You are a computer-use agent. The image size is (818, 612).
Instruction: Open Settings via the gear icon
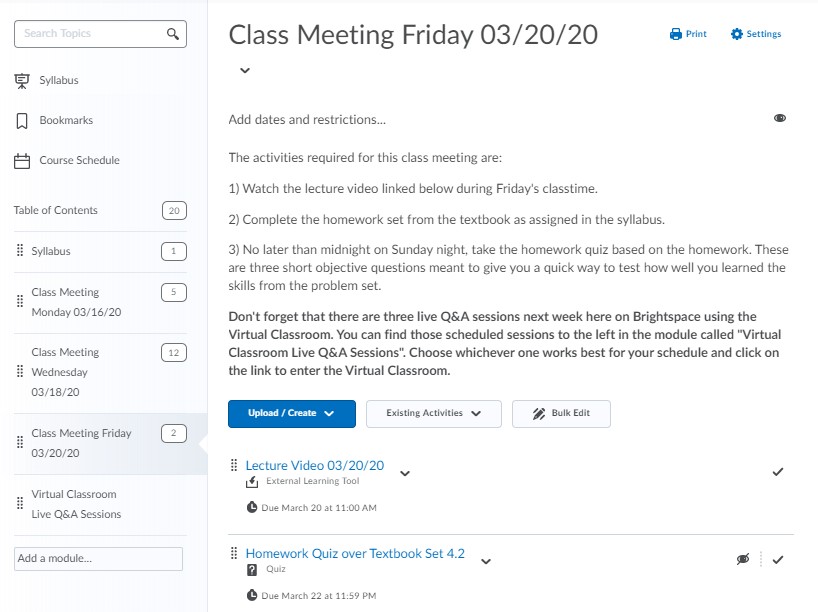tap(737, 34)
